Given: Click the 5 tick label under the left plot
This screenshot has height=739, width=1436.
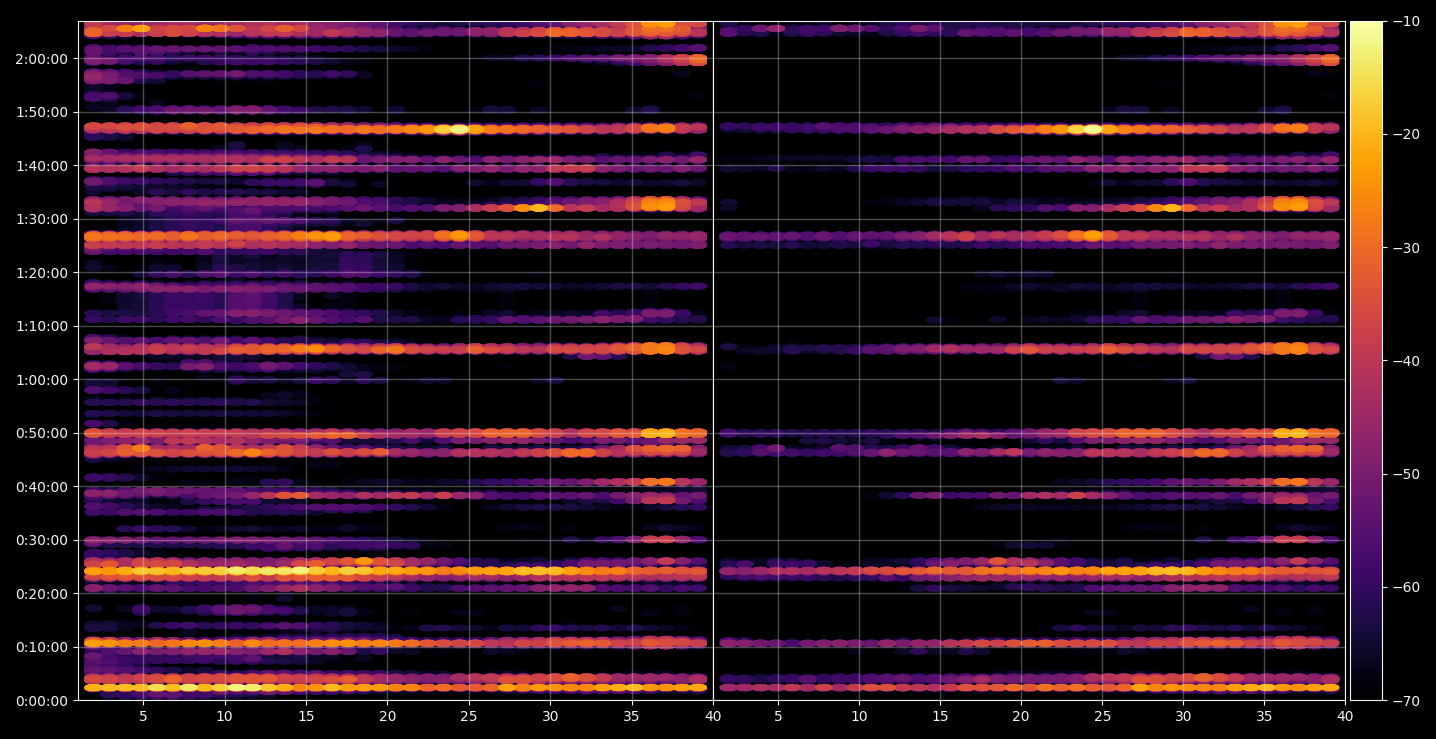Looking at the screenshot, I should click(143, 717).
